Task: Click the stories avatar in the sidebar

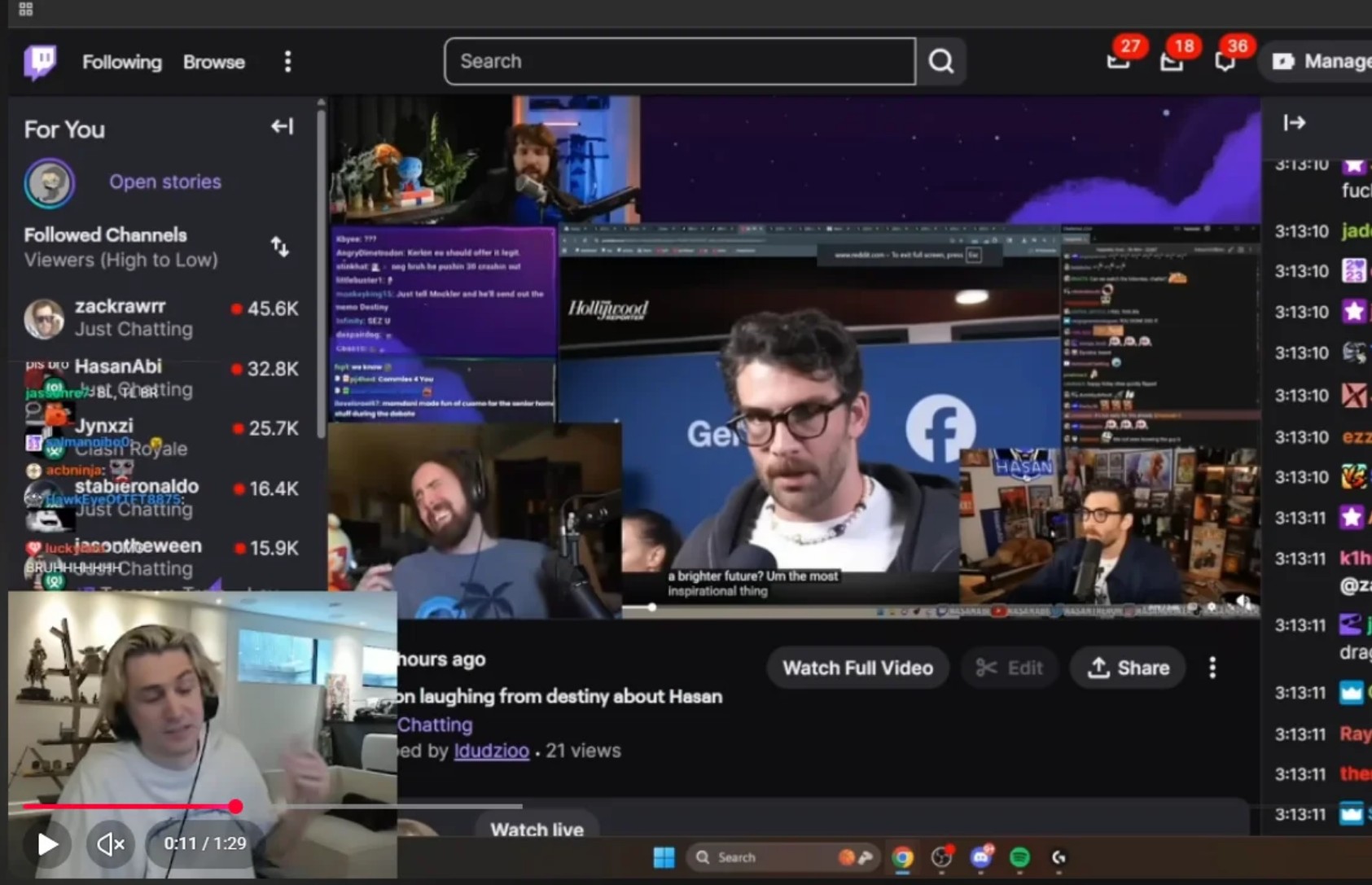Action: [x=50, y=182]
